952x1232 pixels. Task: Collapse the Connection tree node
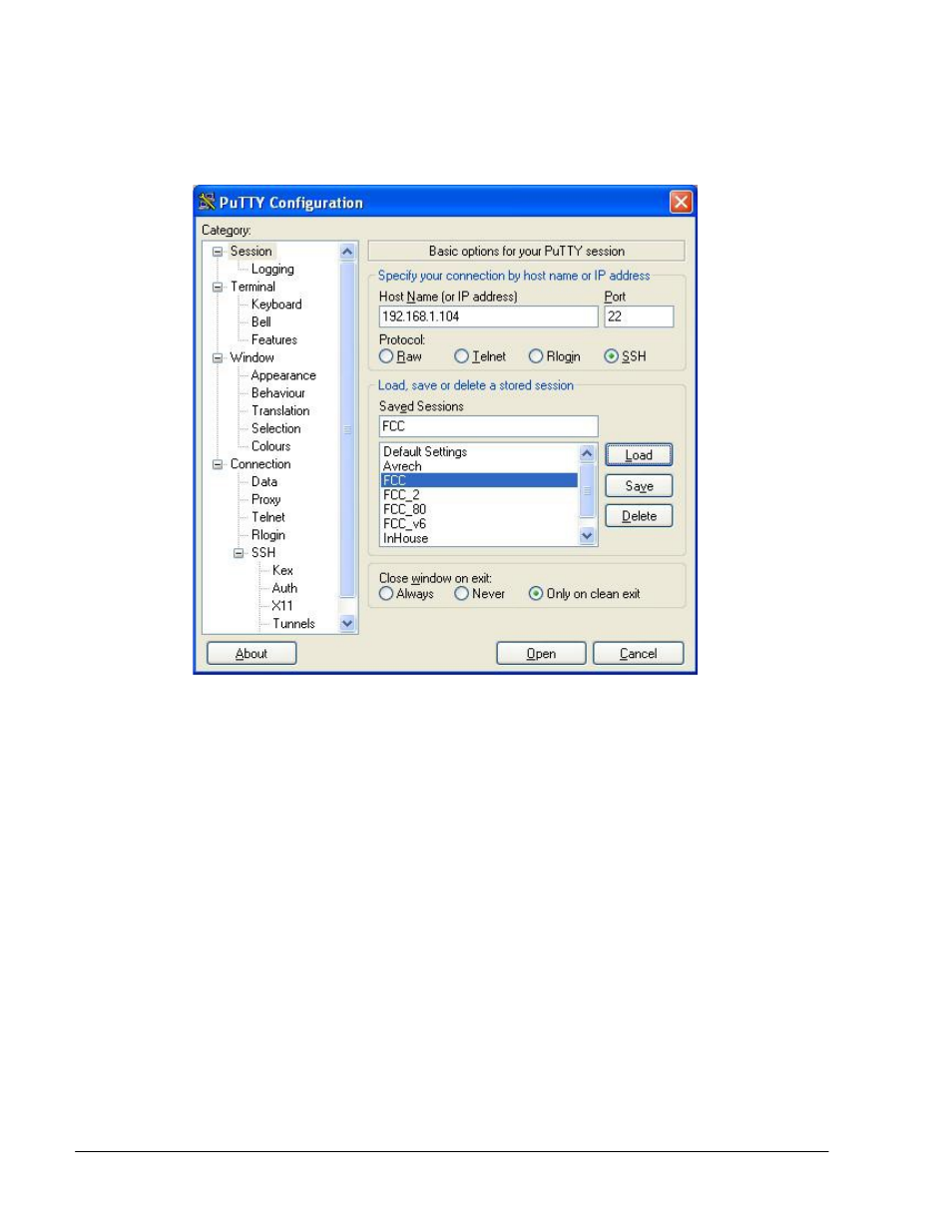(218, 464)
